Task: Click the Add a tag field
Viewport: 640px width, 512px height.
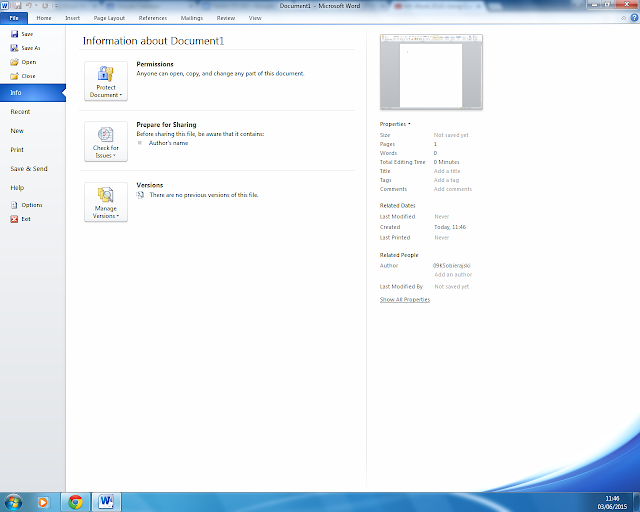Action: pyautogui.click(x=447, y=180)
